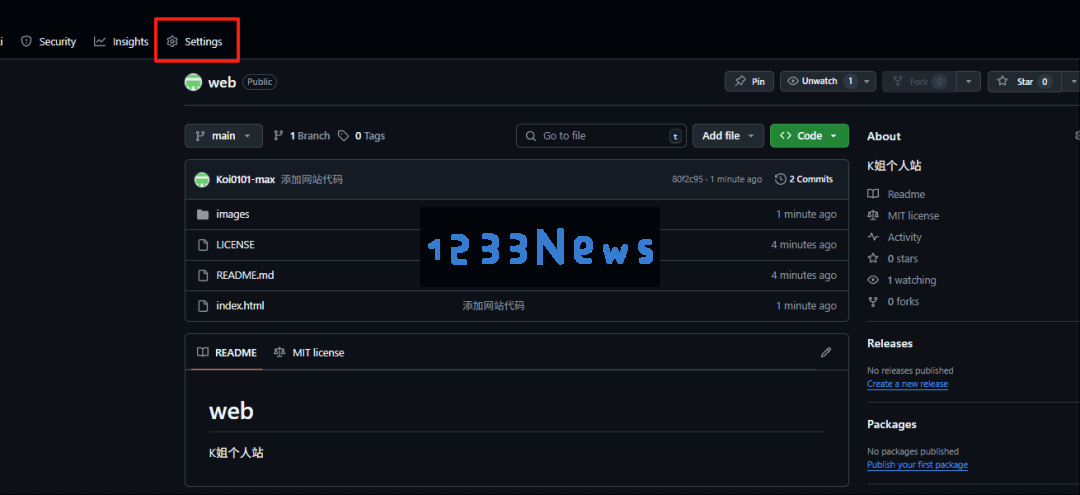
Task: Open the README.md file
Action: click(245, 275)
